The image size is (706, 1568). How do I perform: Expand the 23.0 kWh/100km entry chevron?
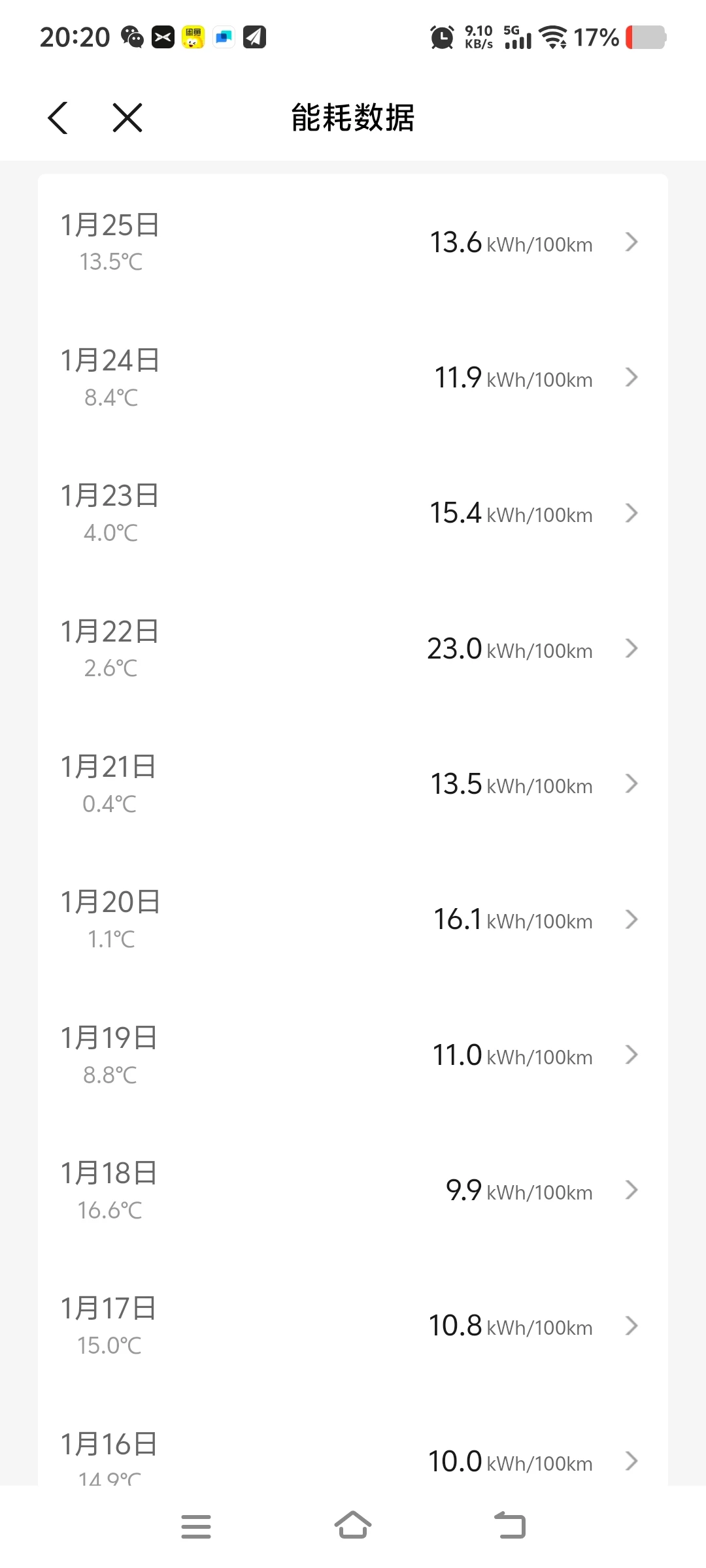tap(631, 649)
